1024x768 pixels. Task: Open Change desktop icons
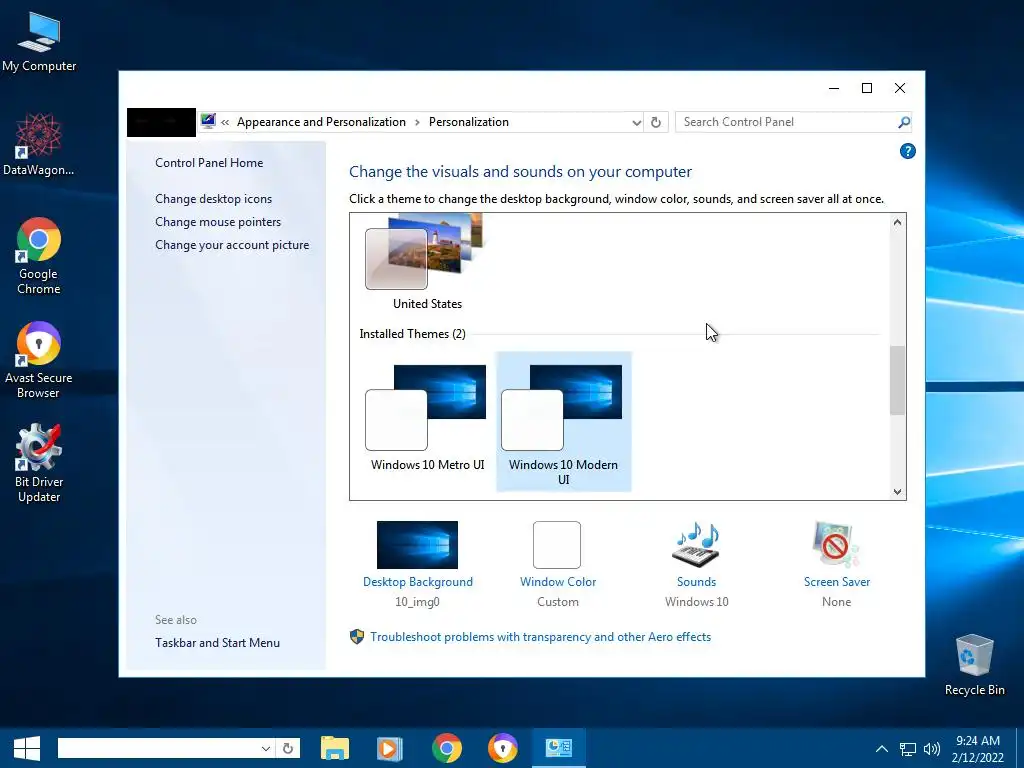tap(214, 199)
